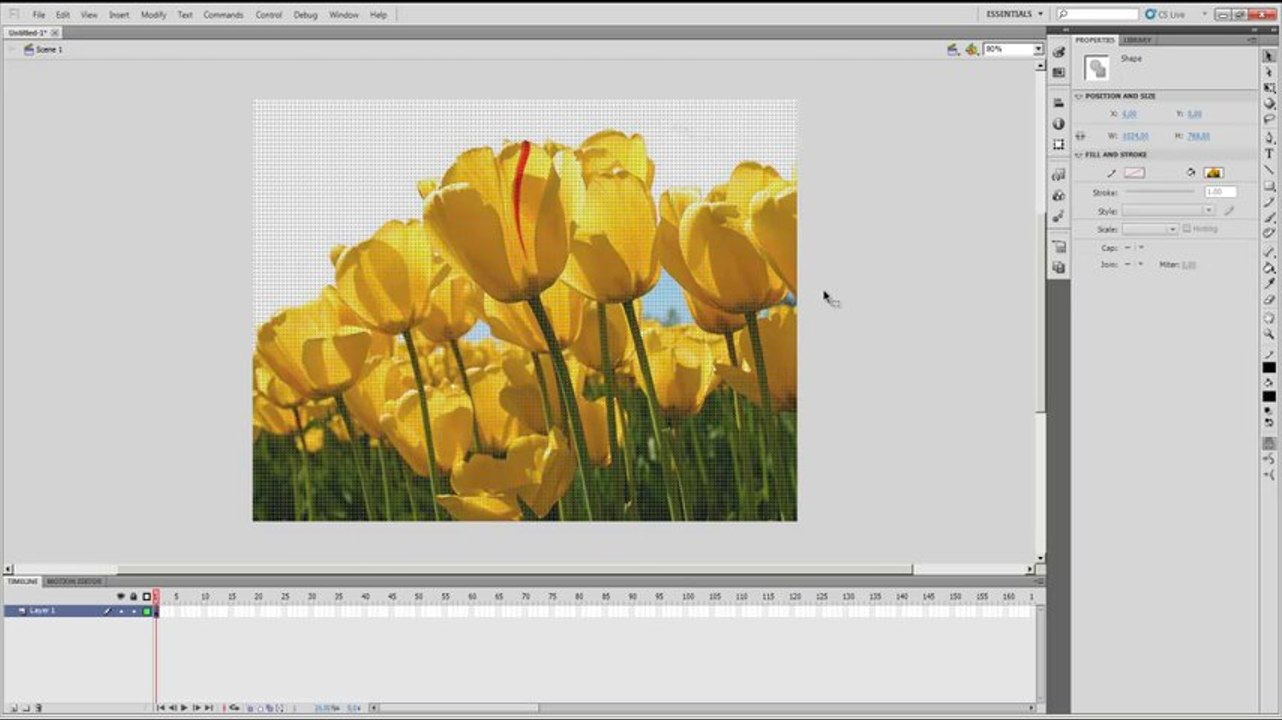
Task: Adjust the Stroke thickness slider
Action: pos(1159,192)
